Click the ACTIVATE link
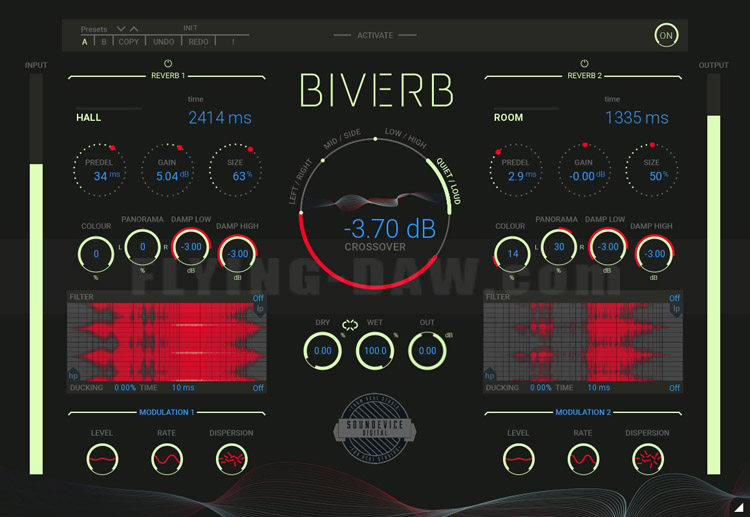 pos(375,35)
